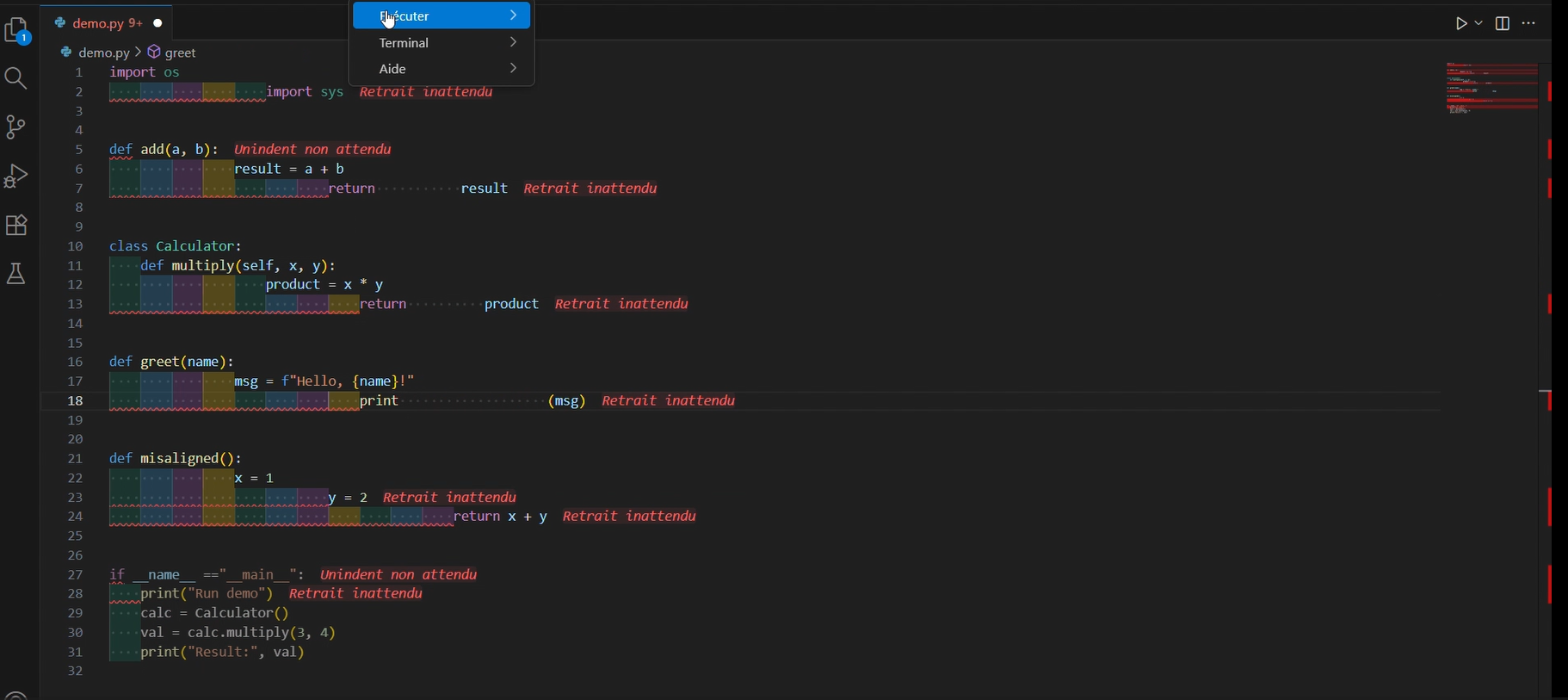Click "Unindent non attendu" error on line 5

point(312,150)
